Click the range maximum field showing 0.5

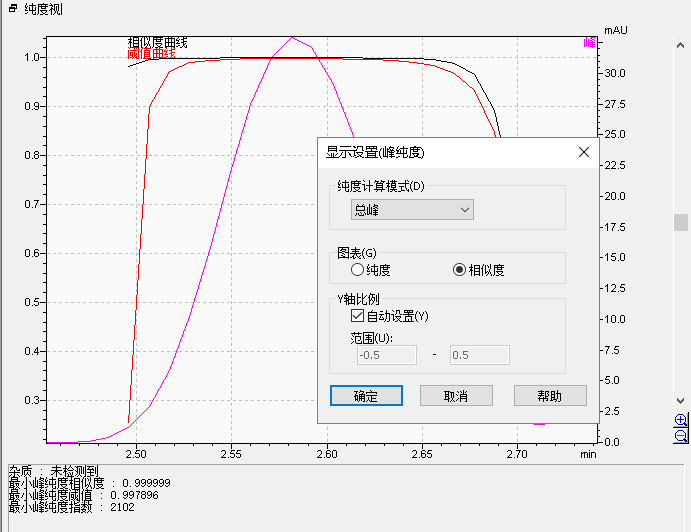pyautogui.click(x=479, y=355)
